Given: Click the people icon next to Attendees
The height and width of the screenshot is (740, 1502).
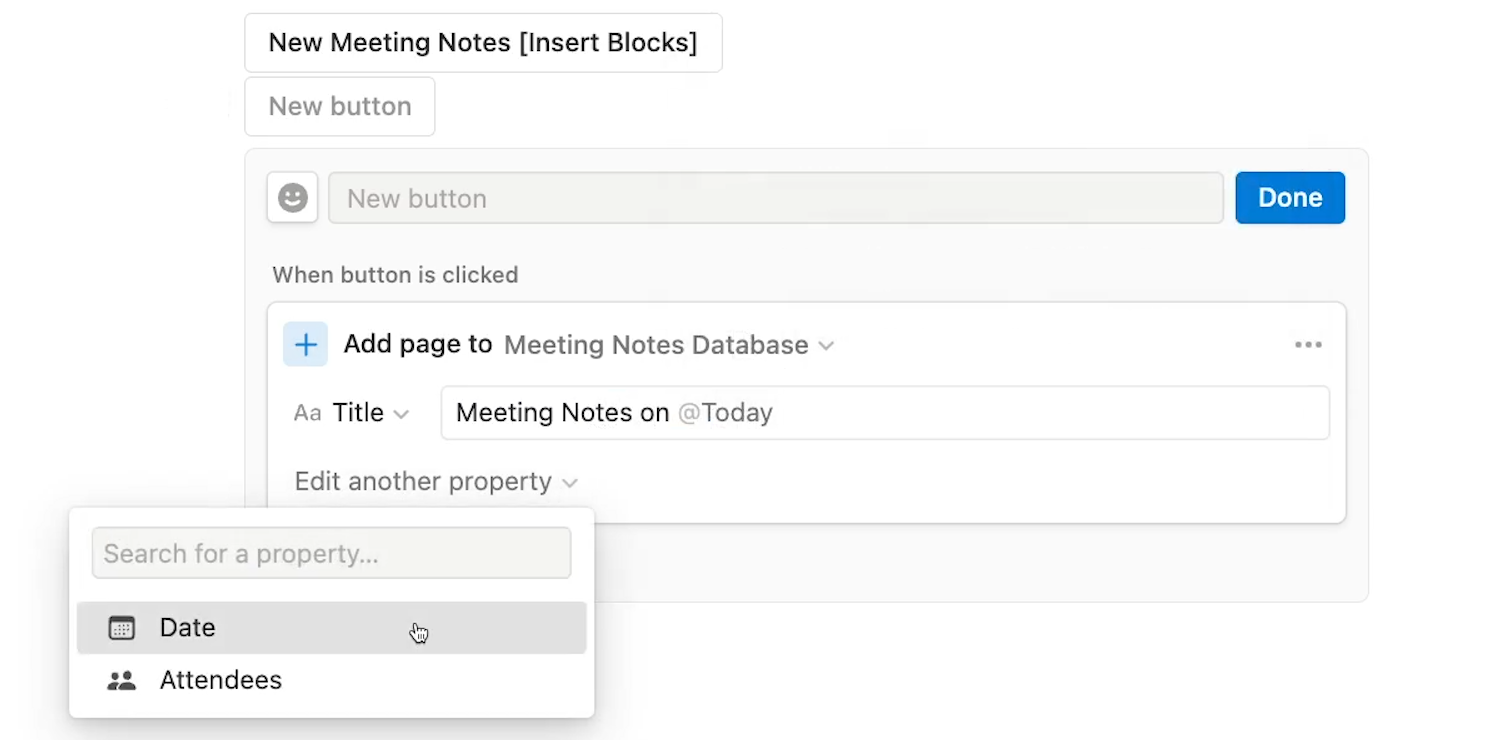Looking at the screenshot, I should pos(121,681).
